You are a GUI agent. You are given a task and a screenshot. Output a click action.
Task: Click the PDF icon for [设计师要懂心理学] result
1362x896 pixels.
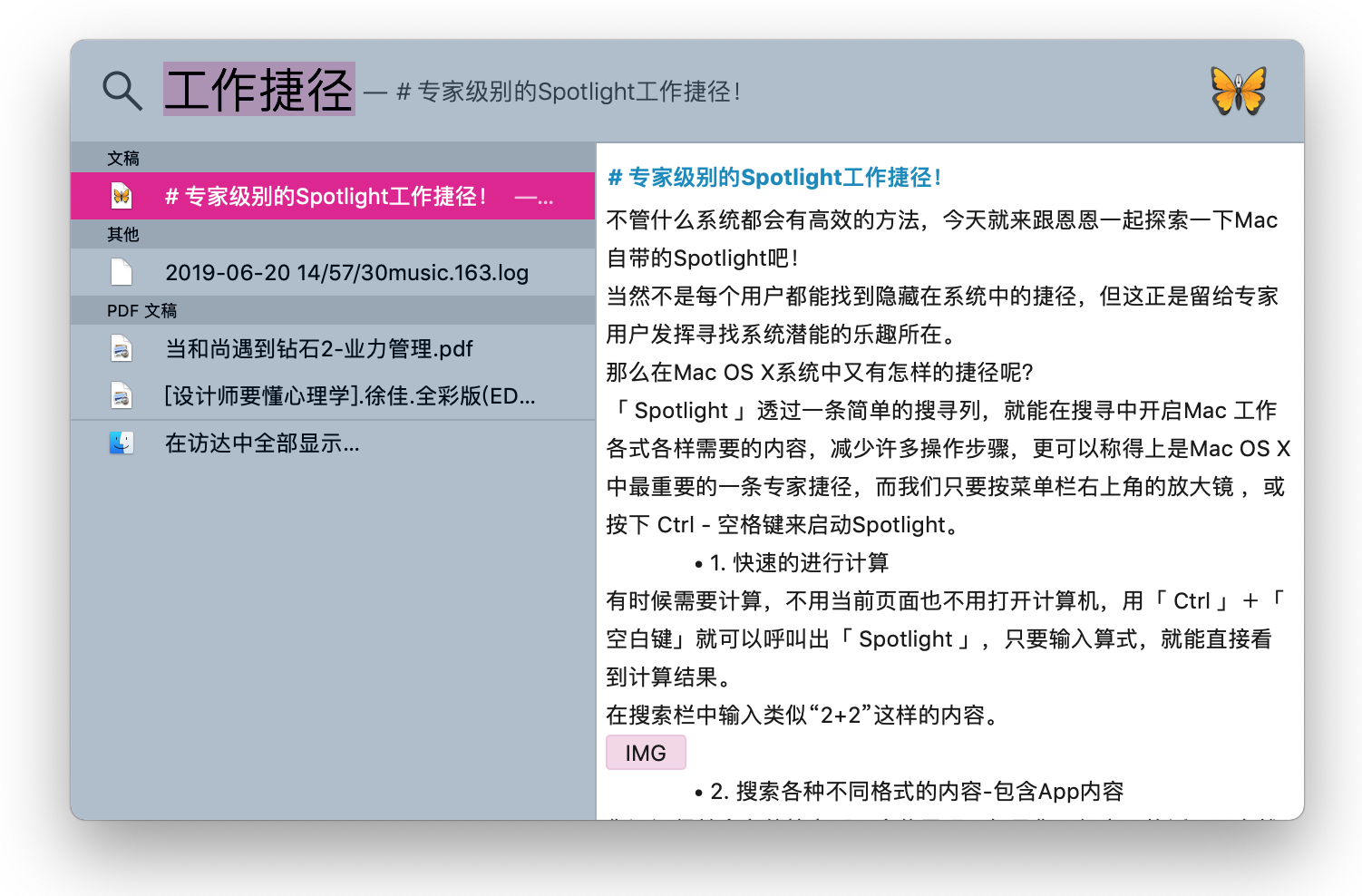[x=122, y=395]
